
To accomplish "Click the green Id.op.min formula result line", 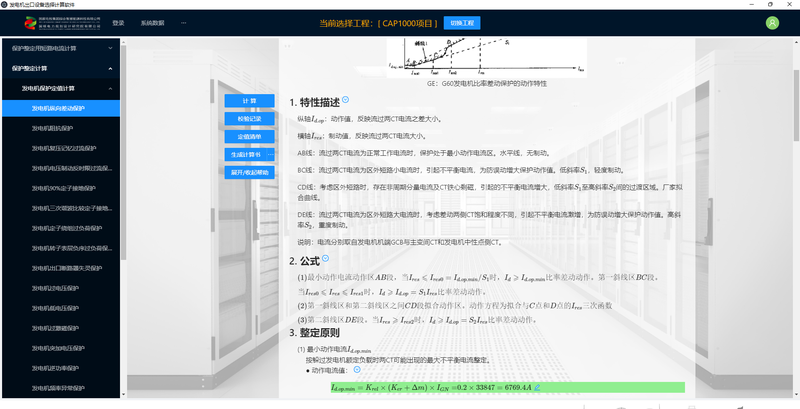I will 508,388.
